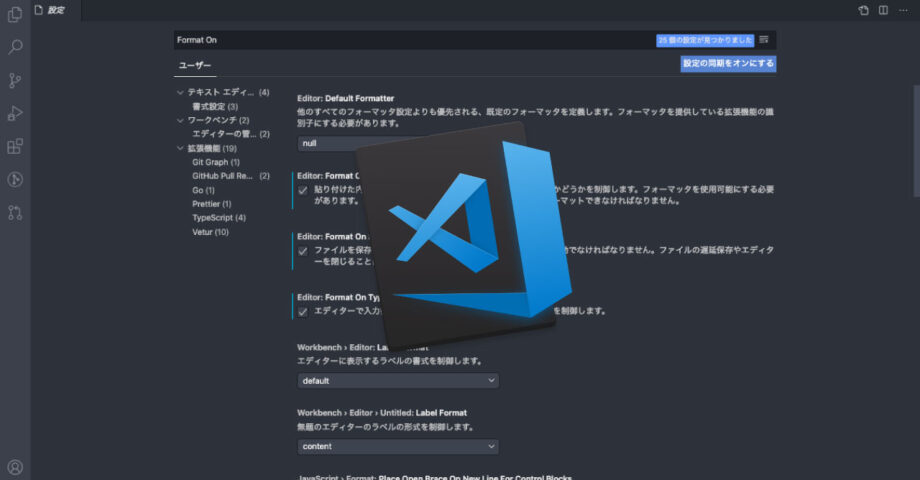
Task: Select the ユーザー settings tab
Action: pyautogui.click(x=195, y=65)
